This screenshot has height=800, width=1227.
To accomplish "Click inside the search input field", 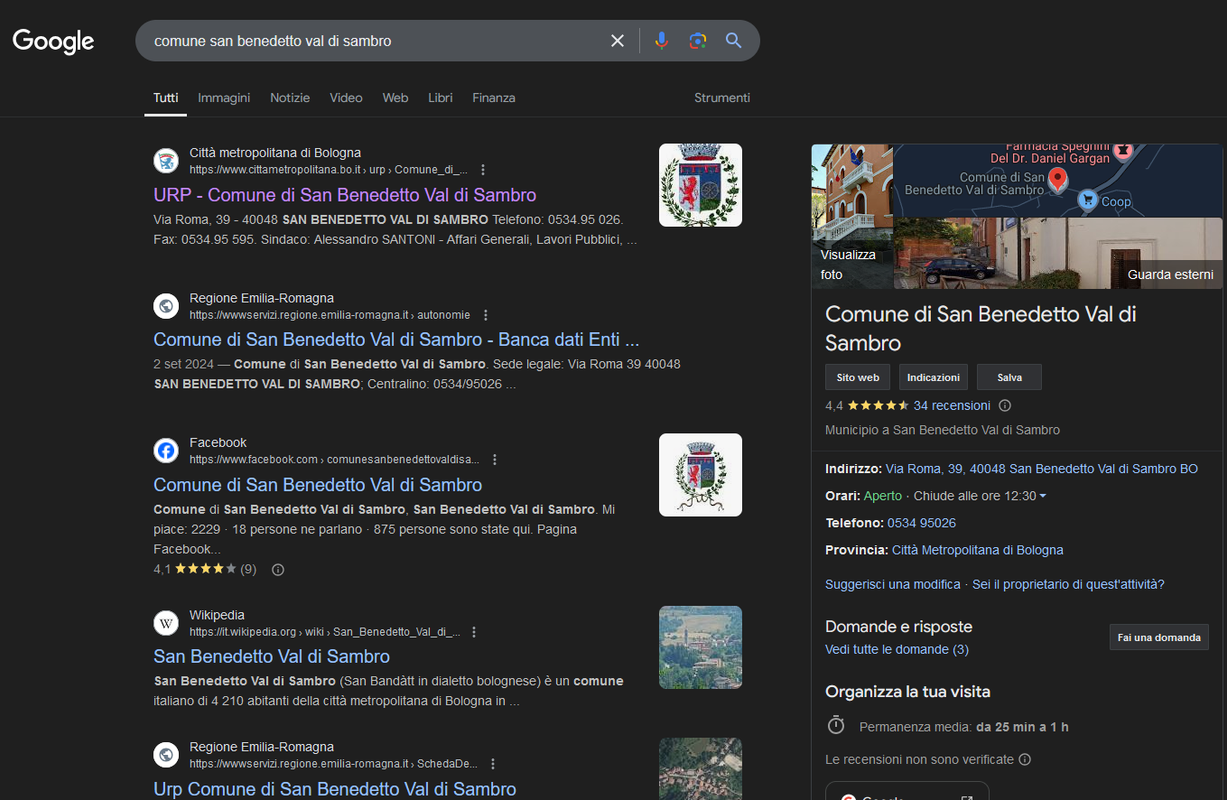I will pos(375,41).
